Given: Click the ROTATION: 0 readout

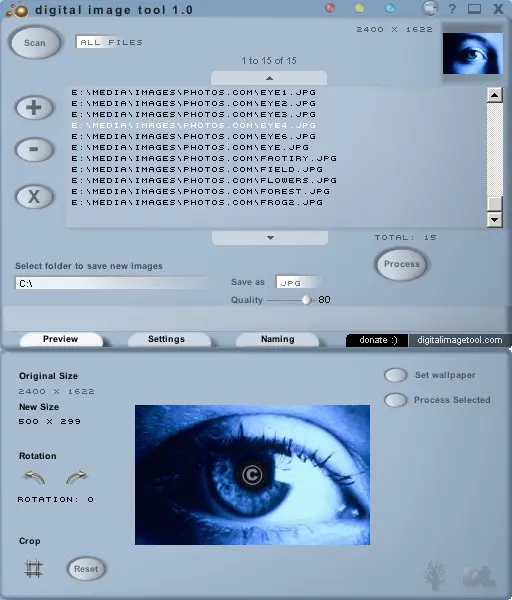Looking at the screenshot, I should tap(56, 500).
